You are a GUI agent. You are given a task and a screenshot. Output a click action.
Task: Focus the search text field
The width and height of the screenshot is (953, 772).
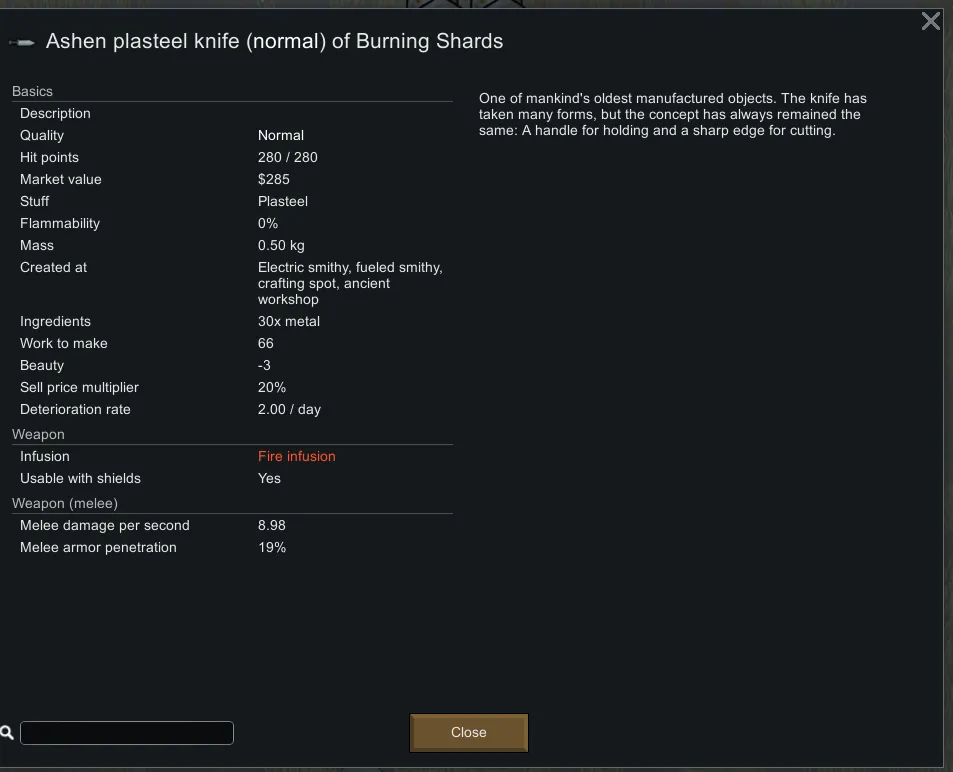(127, 733)
